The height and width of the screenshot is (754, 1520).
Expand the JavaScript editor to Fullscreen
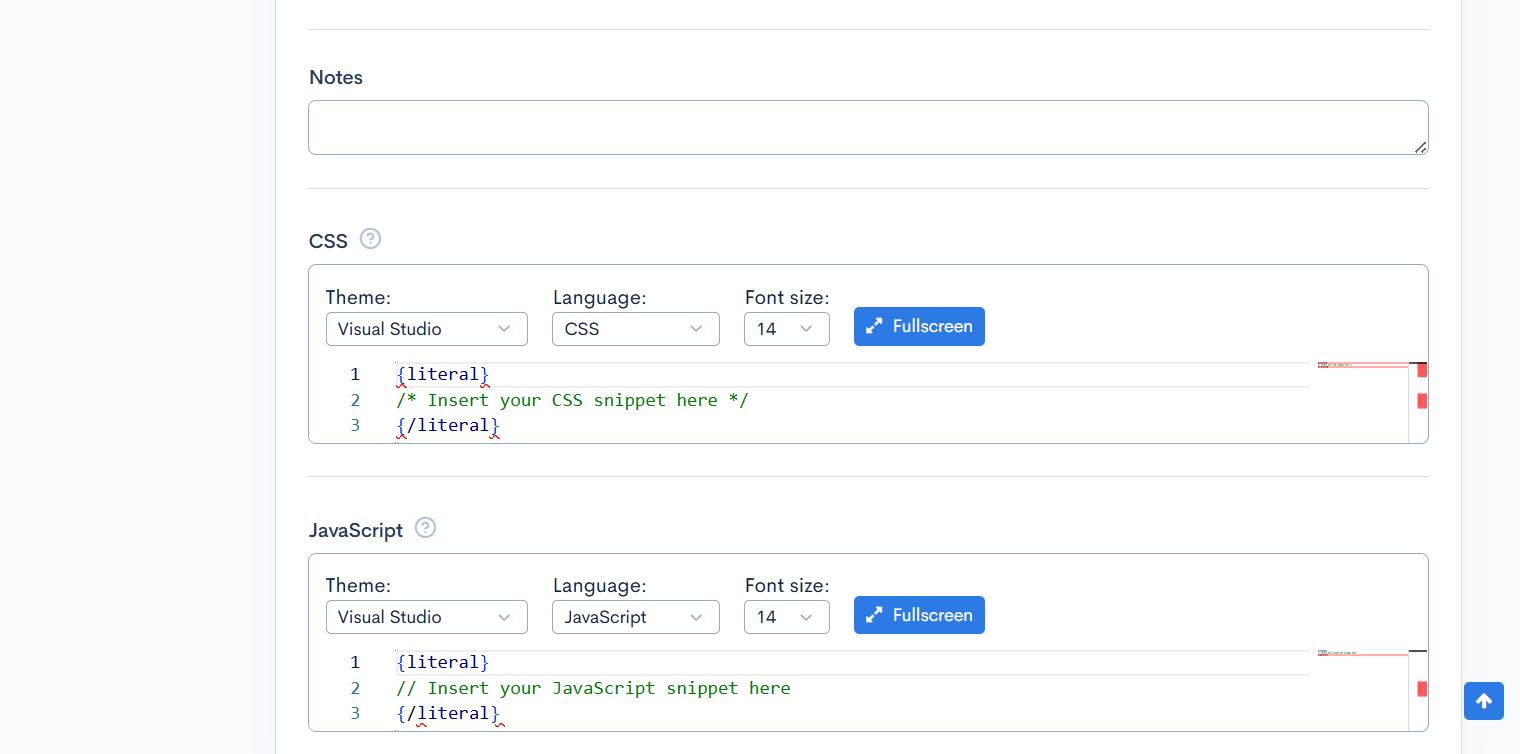point(918,615)
